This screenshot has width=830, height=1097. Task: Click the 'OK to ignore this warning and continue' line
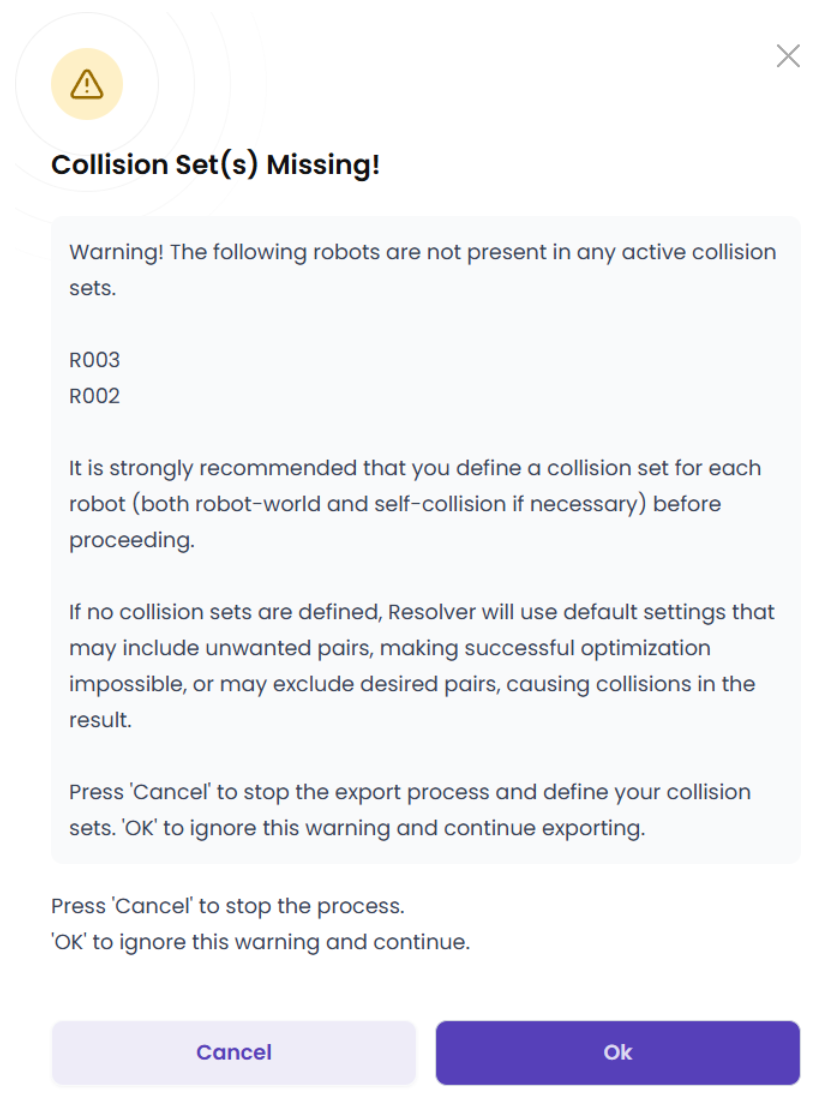[x=260, y=942]
